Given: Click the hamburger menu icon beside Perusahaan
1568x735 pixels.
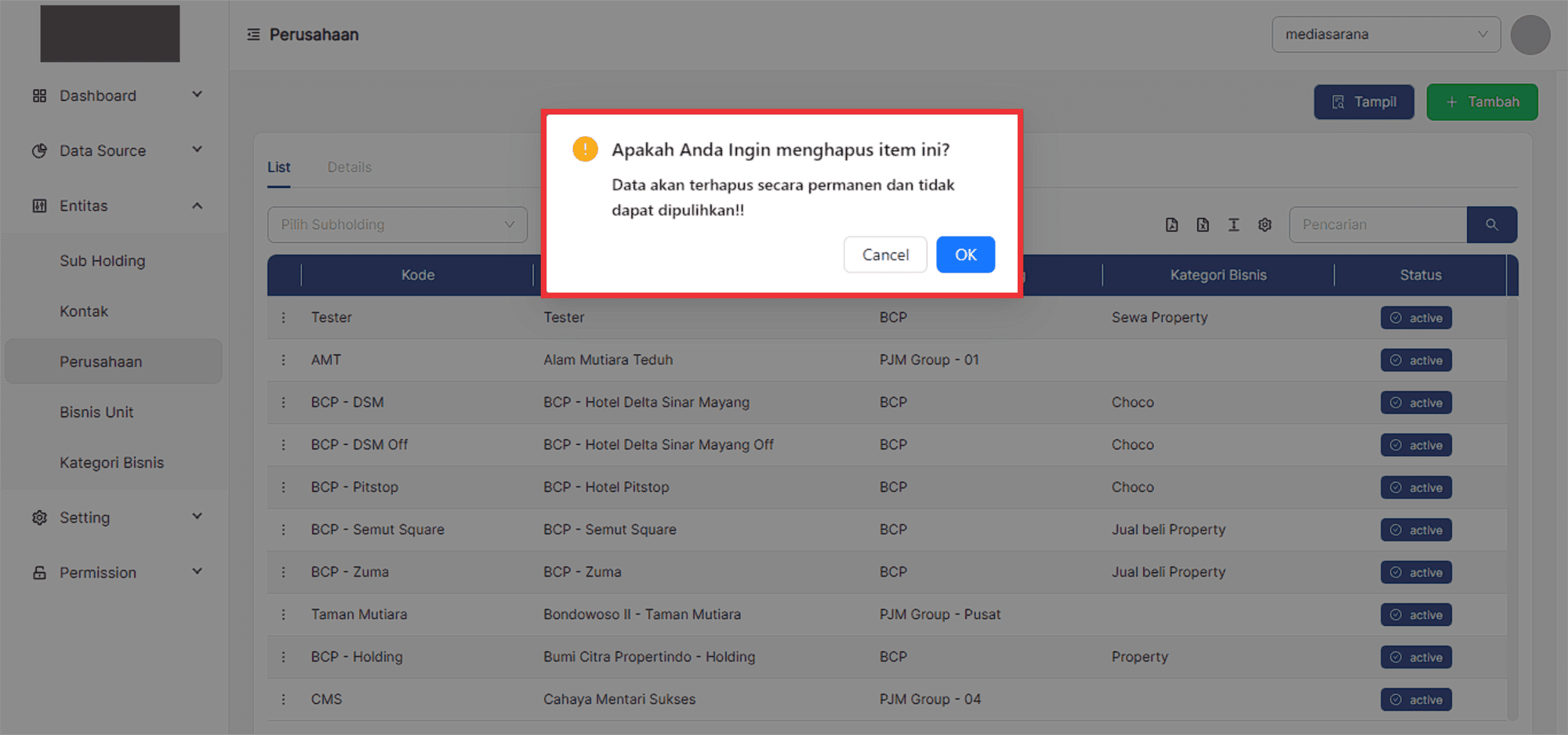Looking at the screenshot, I should coord(253,34).
